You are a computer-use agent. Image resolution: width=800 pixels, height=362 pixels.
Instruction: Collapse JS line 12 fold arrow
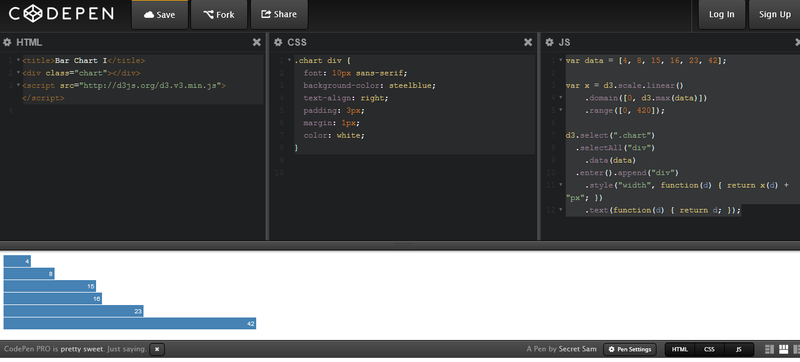561,210
